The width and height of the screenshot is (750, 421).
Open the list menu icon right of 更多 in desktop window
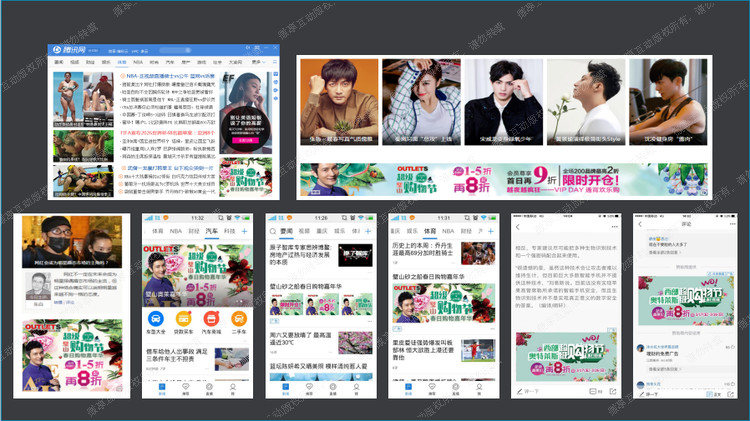pyautogui.click(x=275, y=62)
